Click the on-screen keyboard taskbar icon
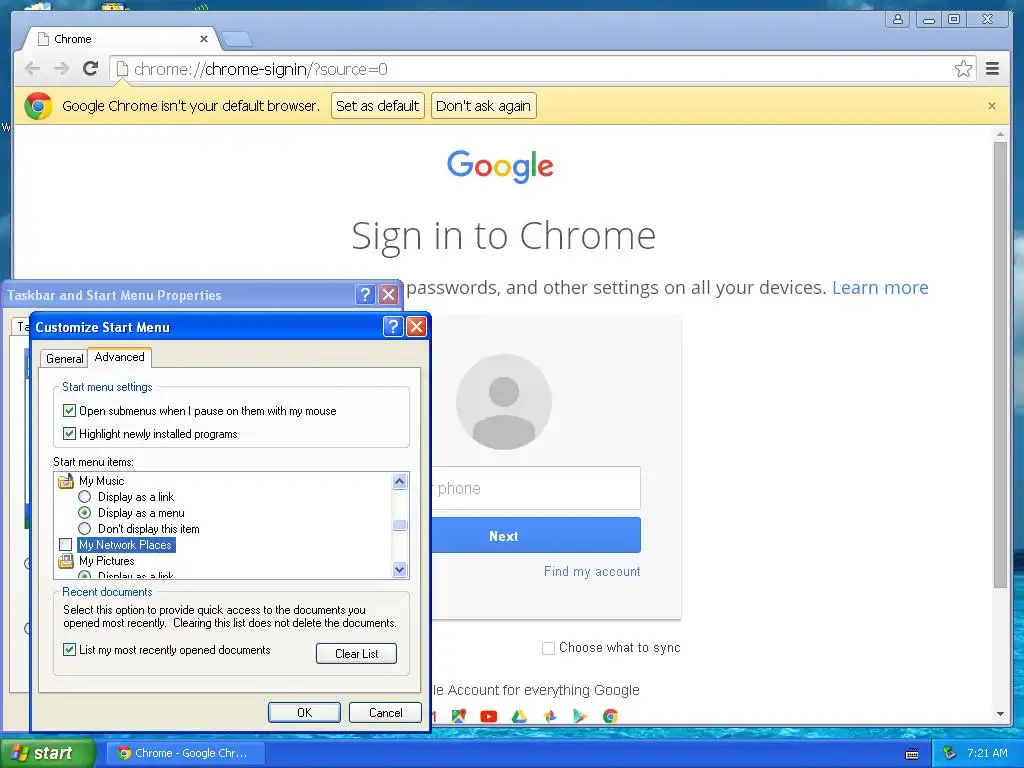 click(x=912, y=754)
